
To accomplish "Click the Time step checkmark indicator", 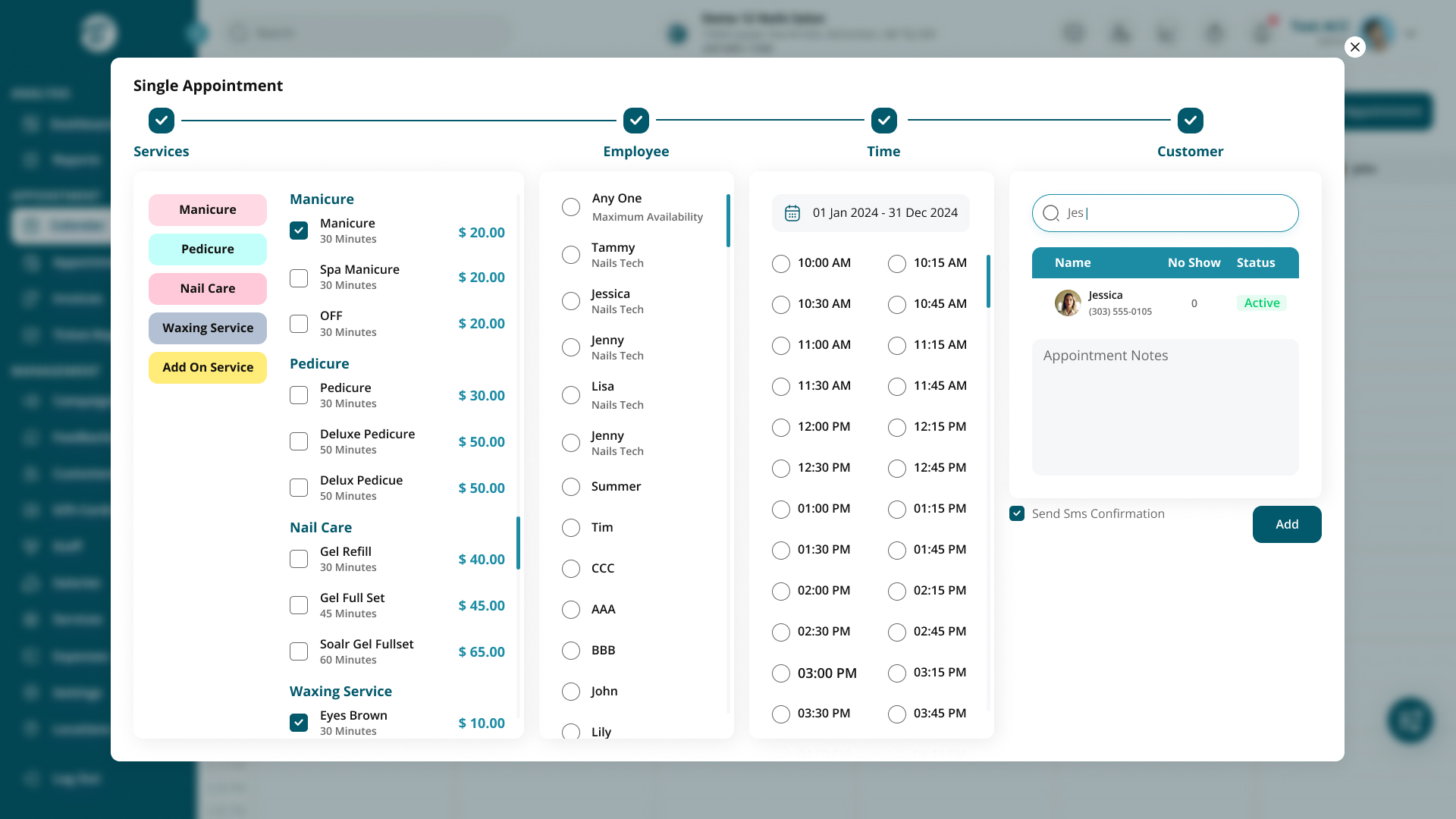I will (884, 120).
